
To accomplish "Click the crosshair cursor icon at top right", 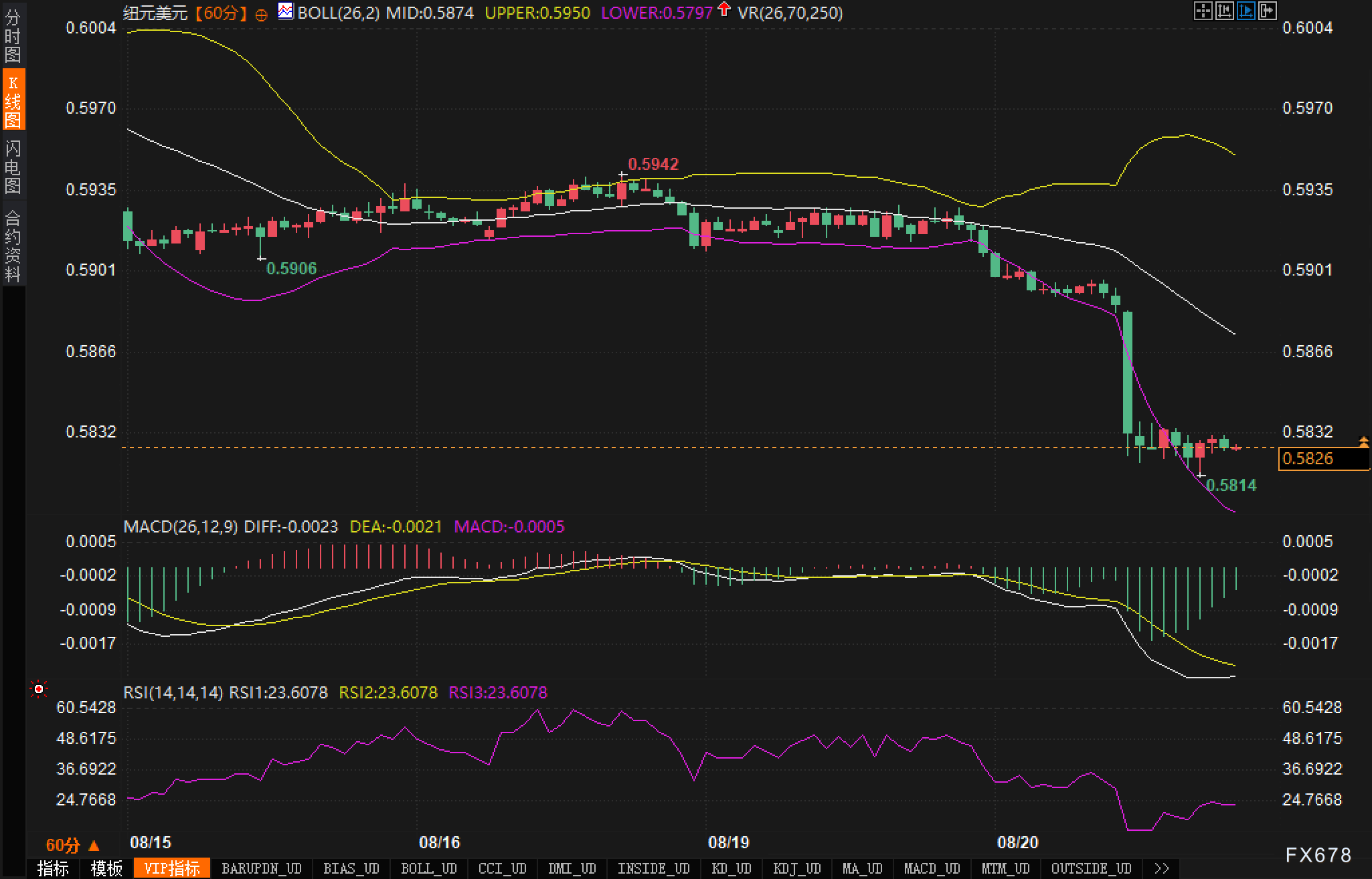I will 1203,11.
